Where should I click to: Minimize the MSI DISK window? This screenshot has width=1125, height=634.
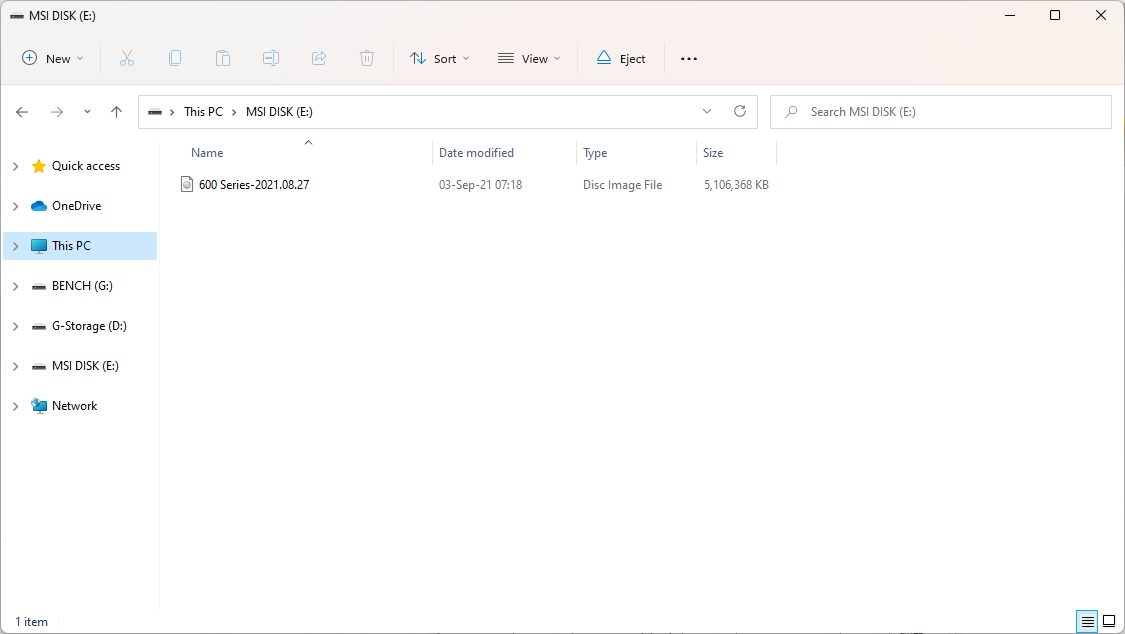pyautogui.click(x=1010, y=15)
